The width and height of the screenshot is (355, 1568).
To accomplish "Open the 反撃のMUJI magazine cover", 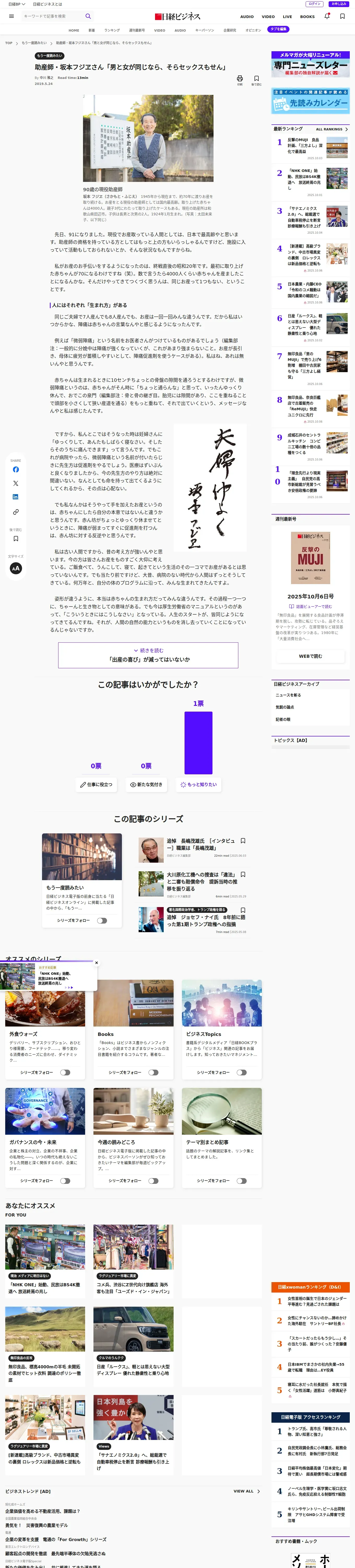I will 311,558.
